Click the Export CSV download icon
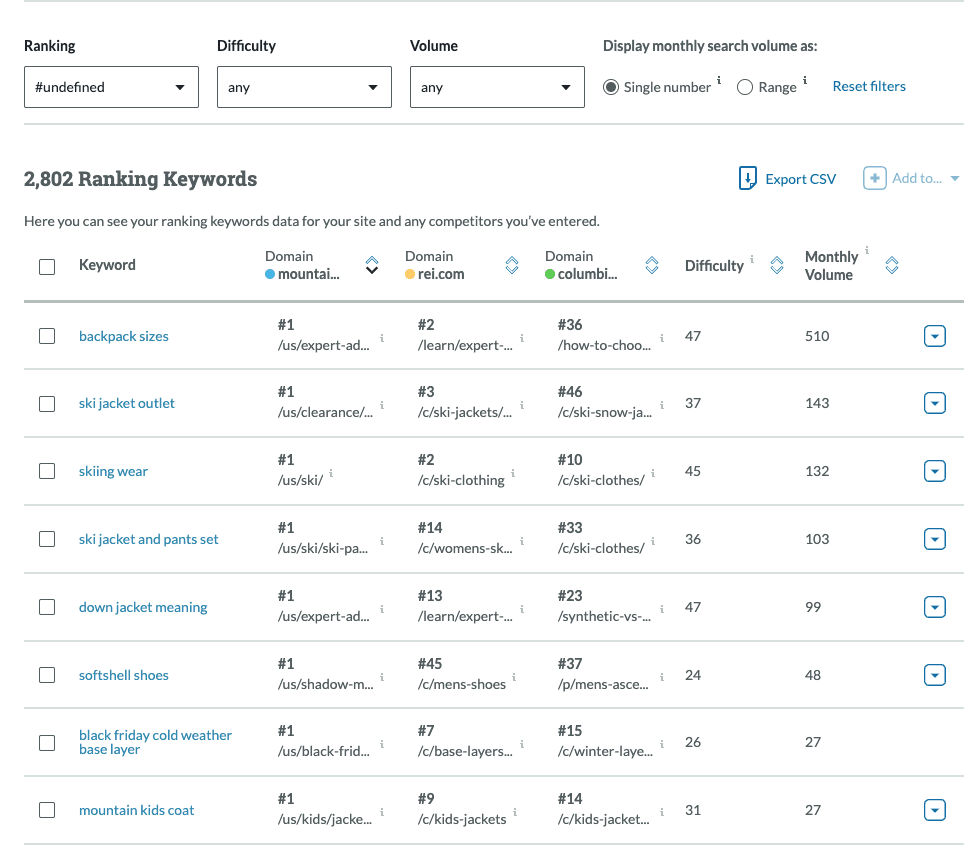 [747, 179]
